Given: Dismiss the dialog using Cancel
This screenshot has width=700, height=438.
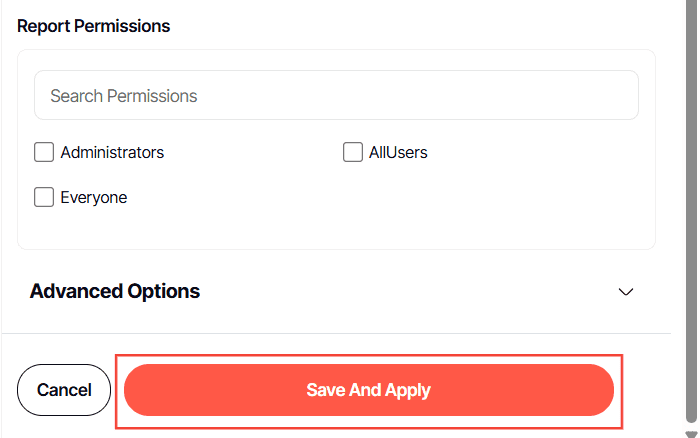Looking at the screenshot, I should (64, 390).
